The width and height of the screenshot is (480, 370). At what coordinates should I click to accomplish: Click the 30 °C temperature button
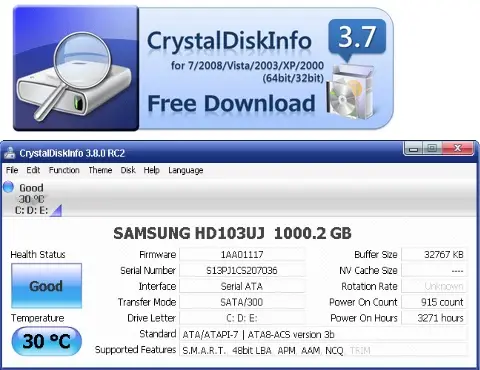(x=46, y=341)
